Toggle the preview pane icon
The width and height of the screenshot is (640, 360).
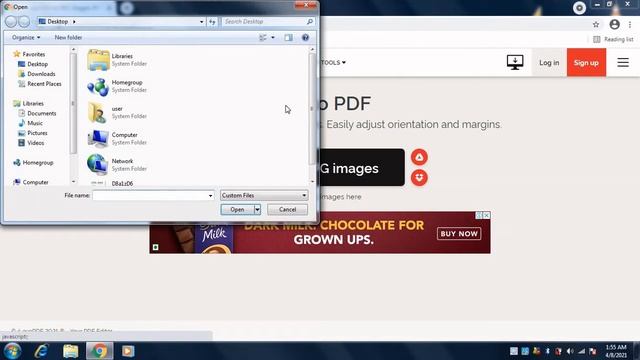[289, 38]
